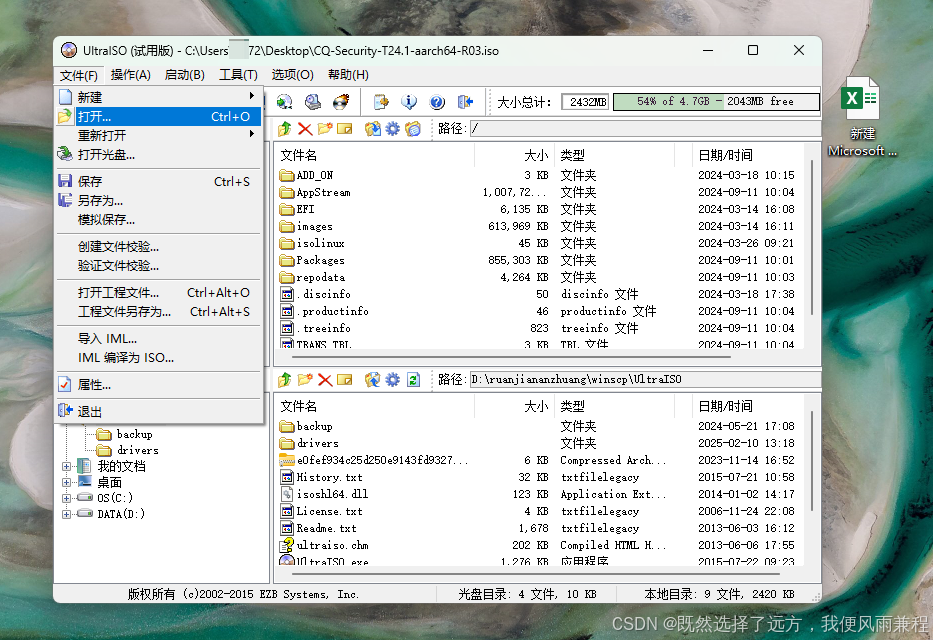Go up one level in the ISO pane
Screen dimensions: 933x640
point(285,128)
